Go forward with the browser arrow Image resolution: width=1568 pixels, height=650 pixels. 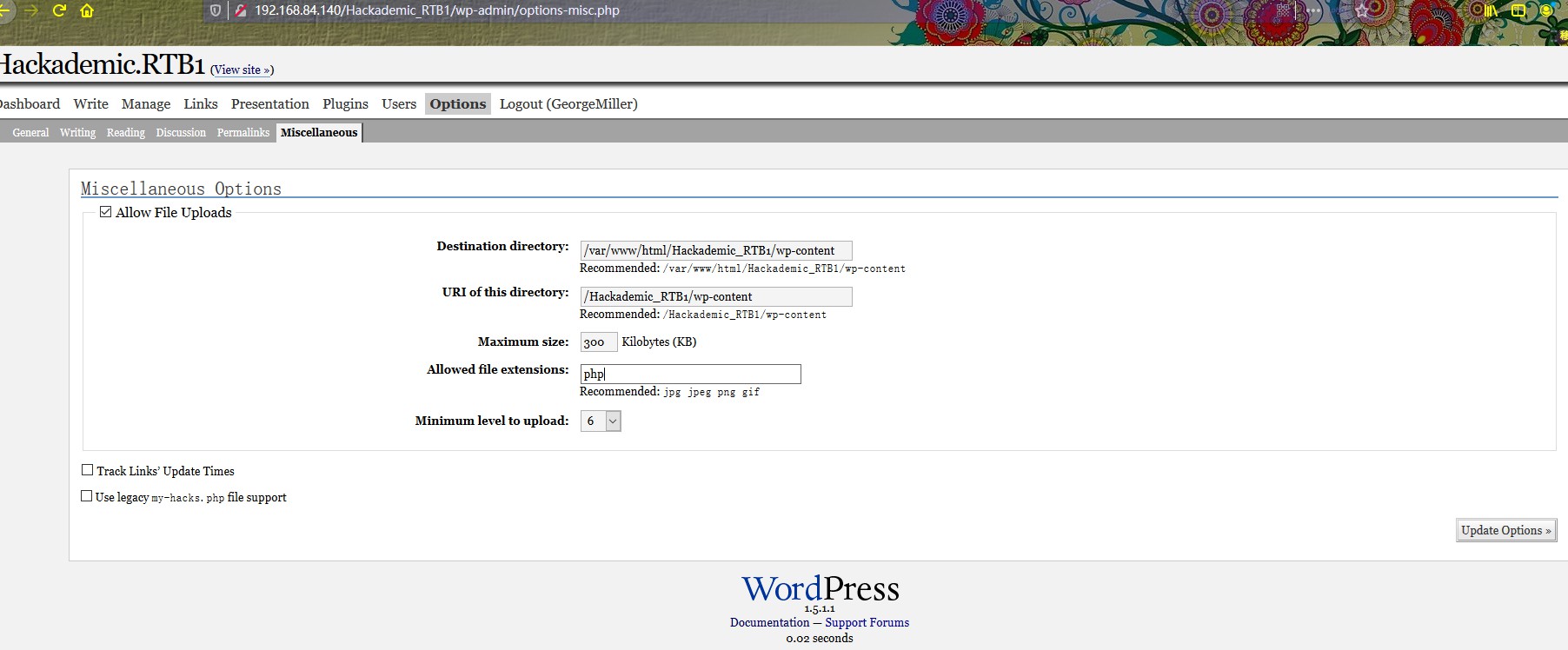point(30,10)
